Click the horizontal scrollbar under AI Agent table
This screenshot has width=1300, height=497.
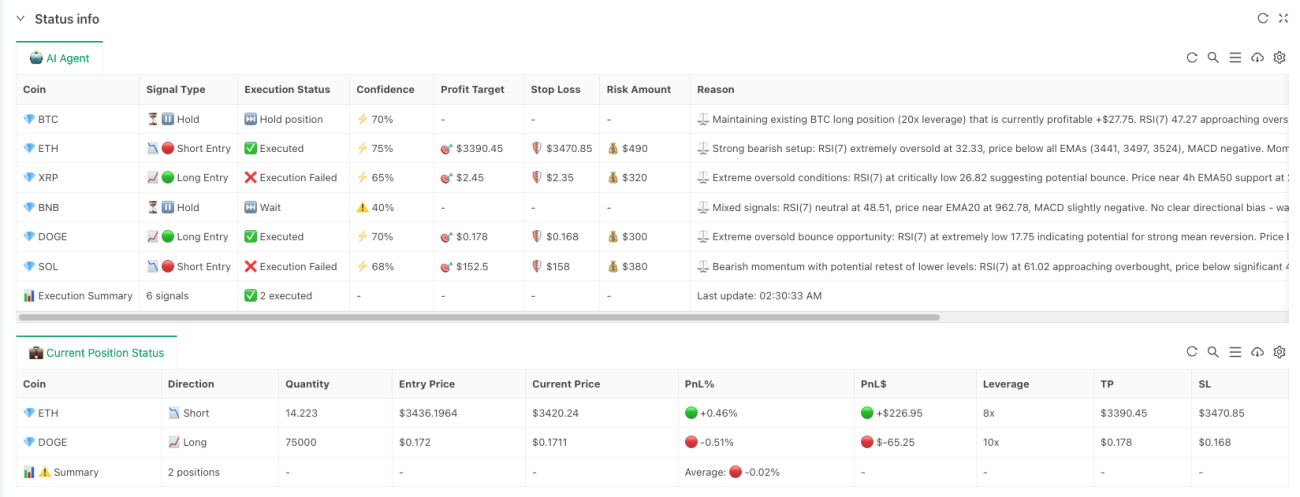click(479, 317)
